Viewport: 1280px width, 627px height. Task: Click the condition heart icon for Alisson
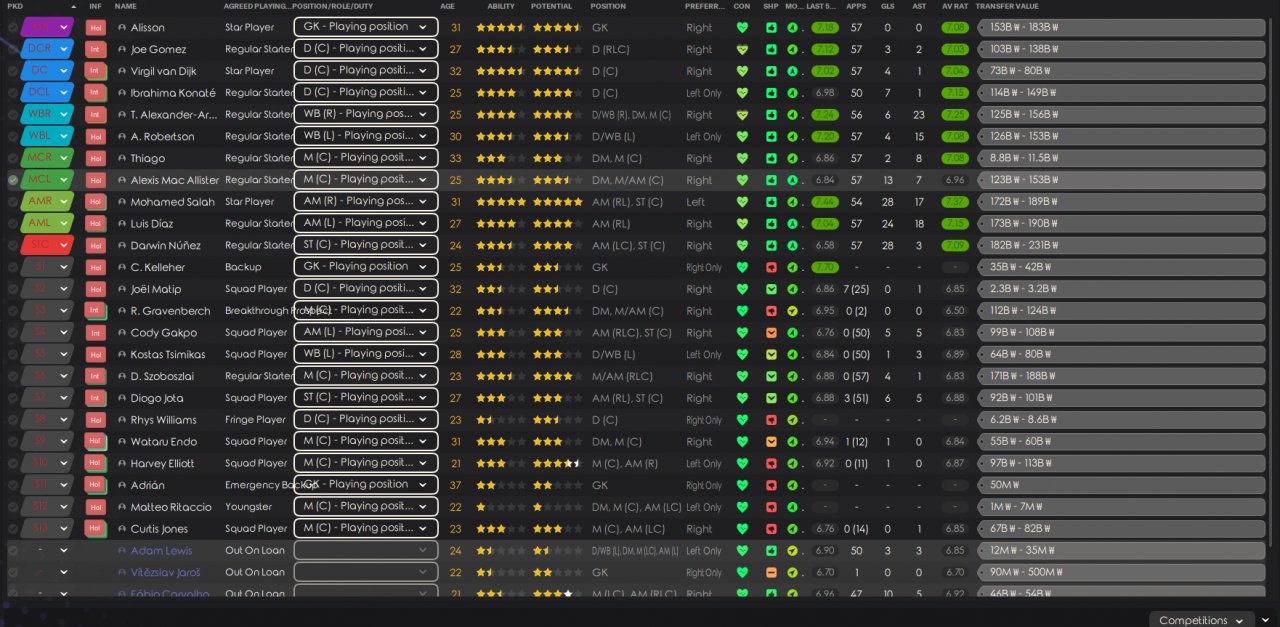click(742, 28)
